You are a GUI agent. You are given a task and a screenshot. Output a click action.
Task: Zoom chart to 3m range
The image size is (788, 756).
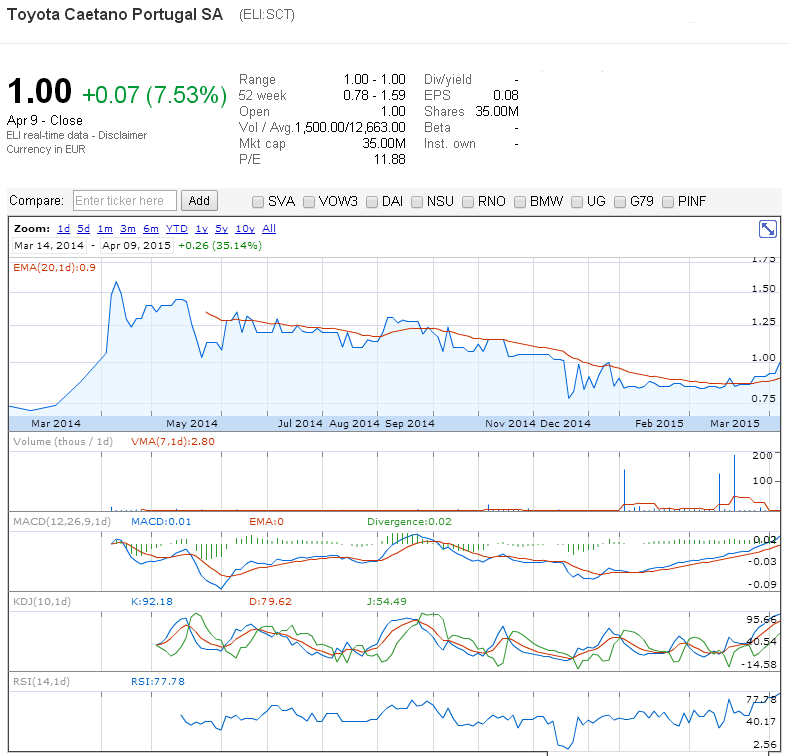128,229
